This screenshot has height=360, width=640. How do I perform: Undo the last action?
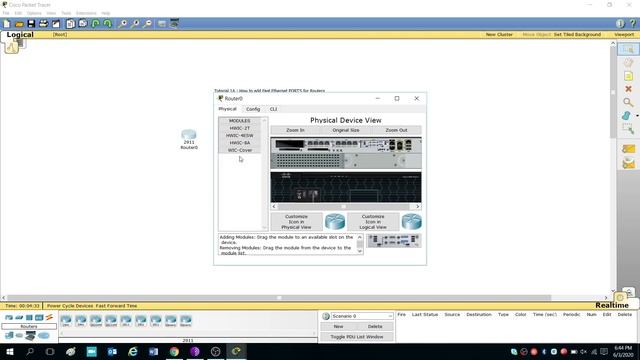pyautogui.click(x=96, y=24)
